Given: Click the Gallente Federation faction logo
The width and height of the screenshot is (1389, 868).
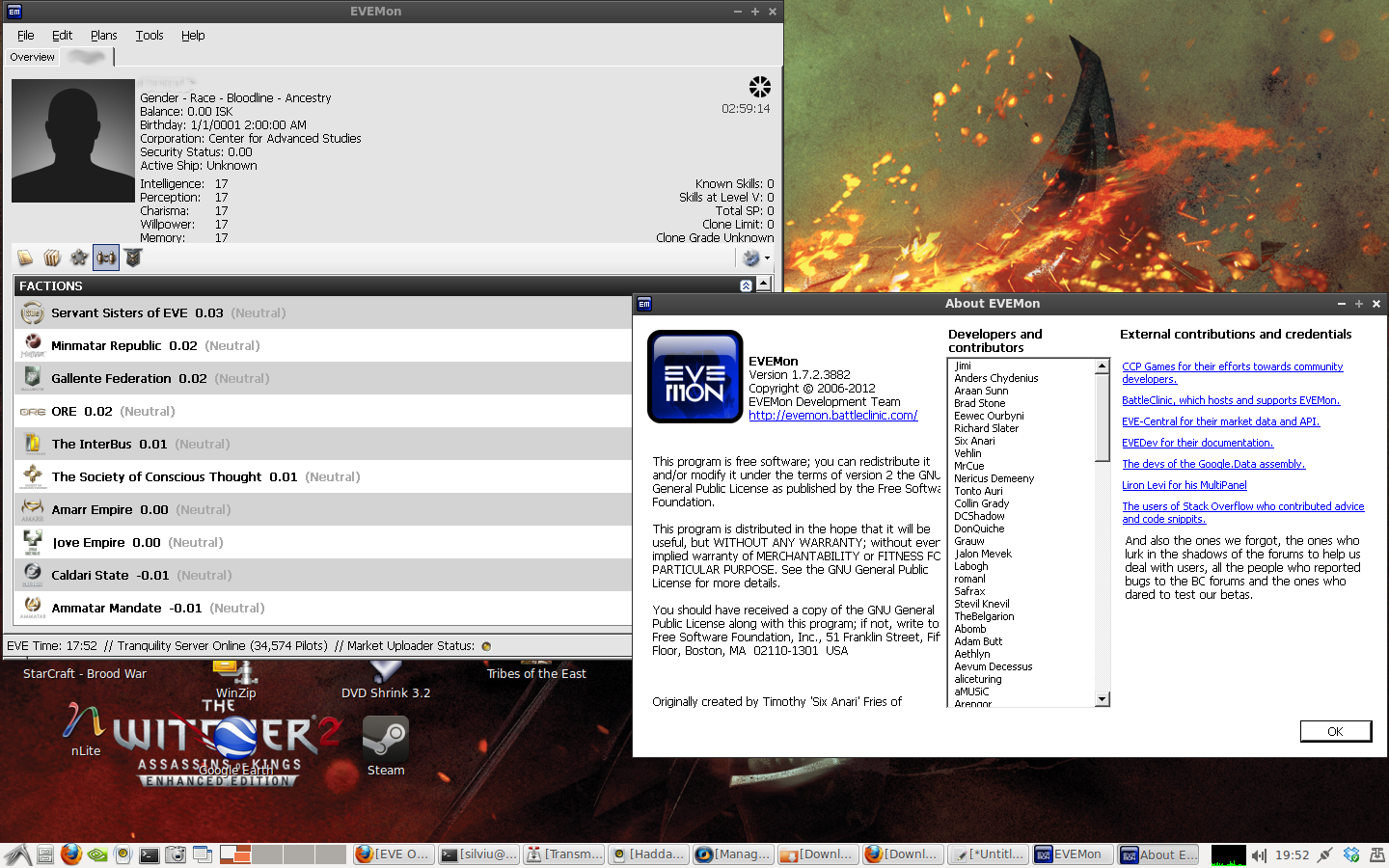Looking at the screenshot, I should (33, 378).
